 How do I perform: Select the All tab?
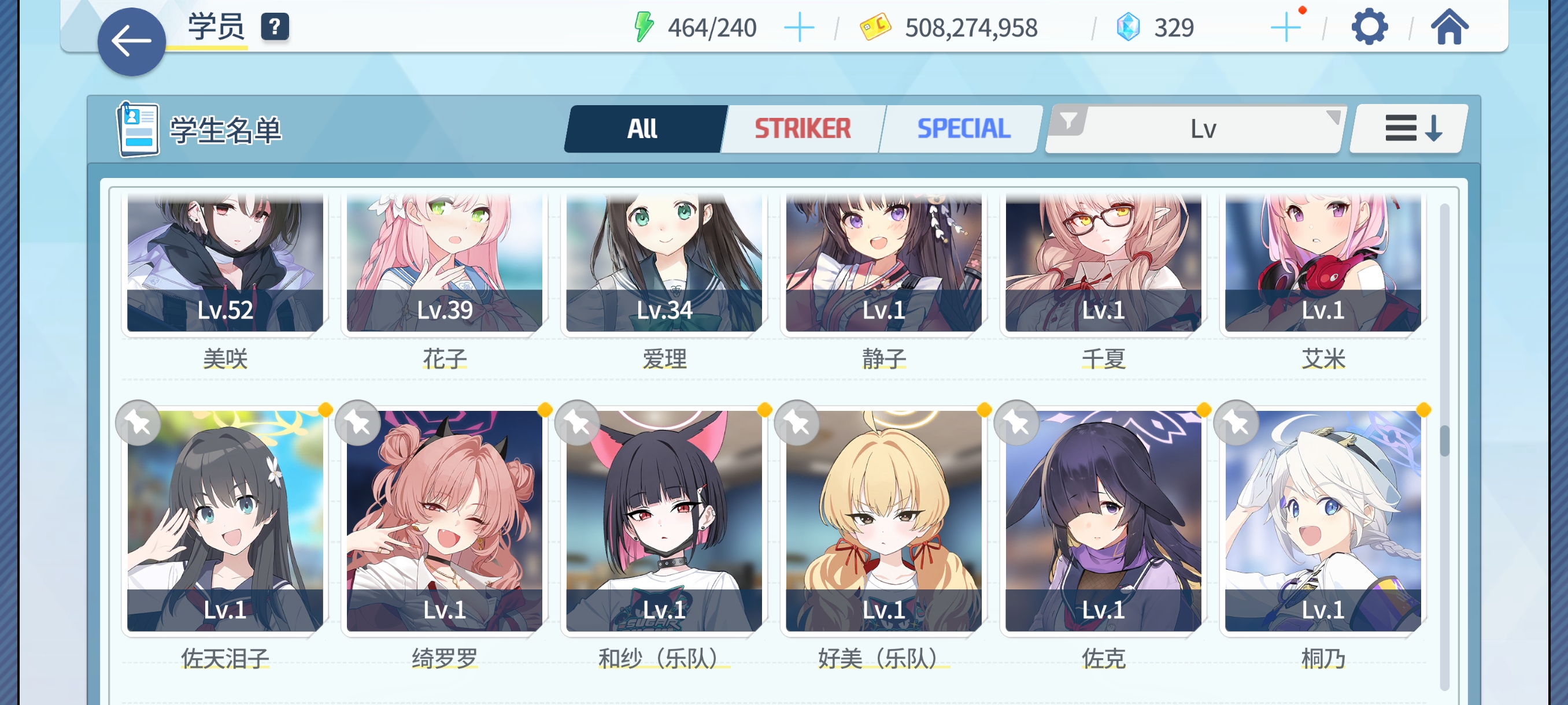(x=643, y=129)
